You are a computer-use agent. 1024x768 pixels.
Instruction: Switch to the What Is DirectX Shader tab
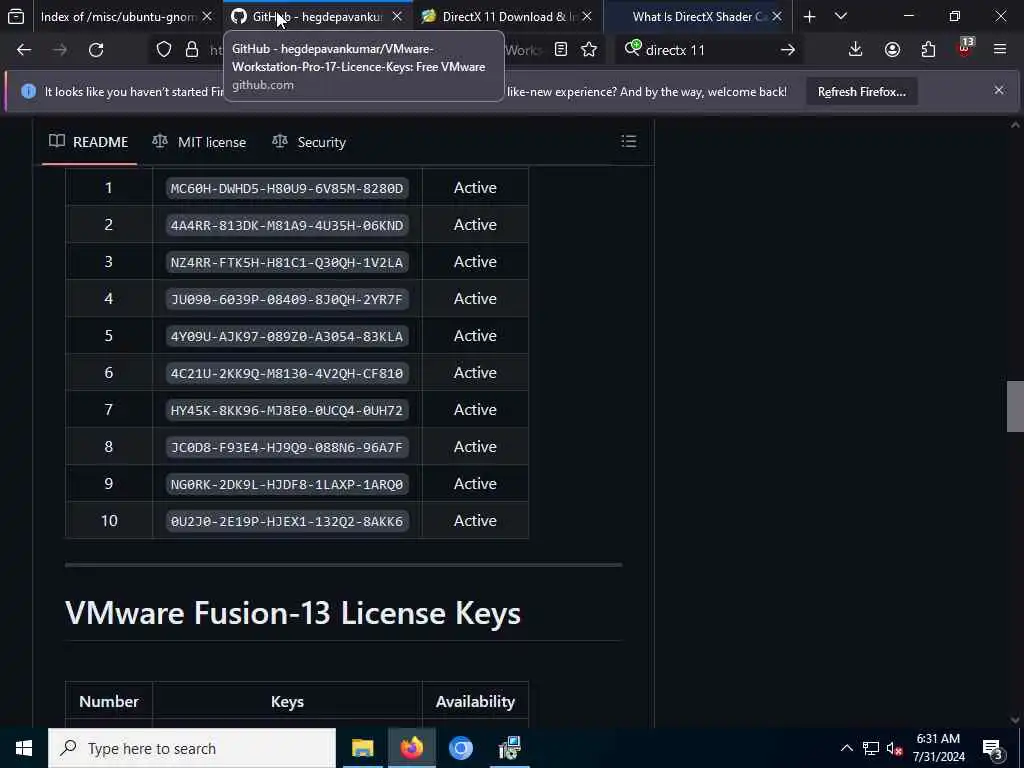[693, 17]
